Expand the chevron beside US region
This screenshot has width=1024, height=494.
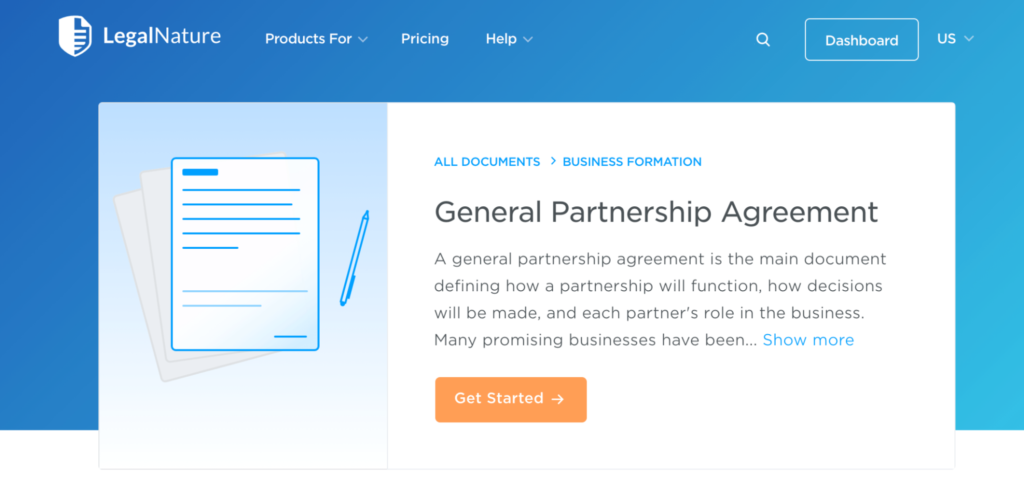968,39
